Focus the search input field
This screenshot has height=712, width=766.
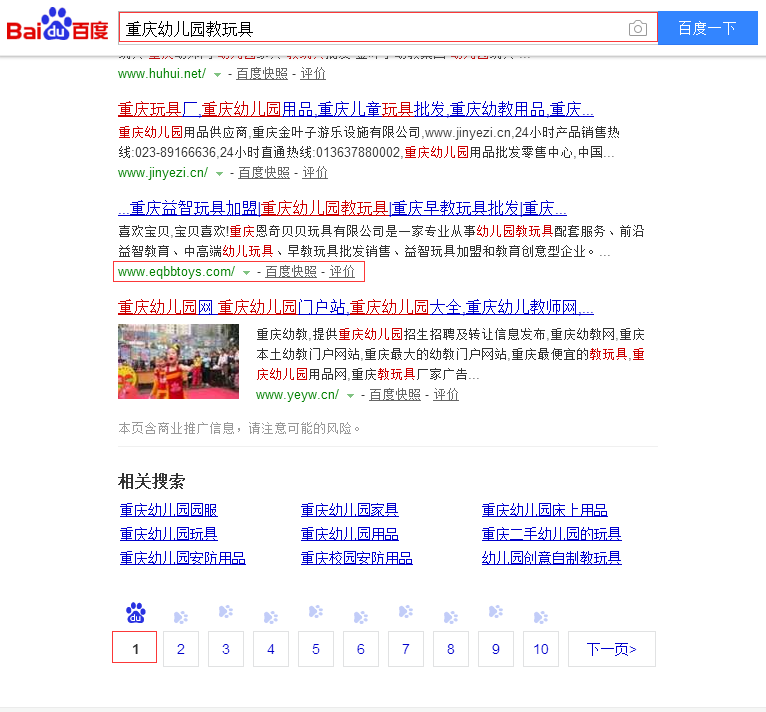coord(370,28)
